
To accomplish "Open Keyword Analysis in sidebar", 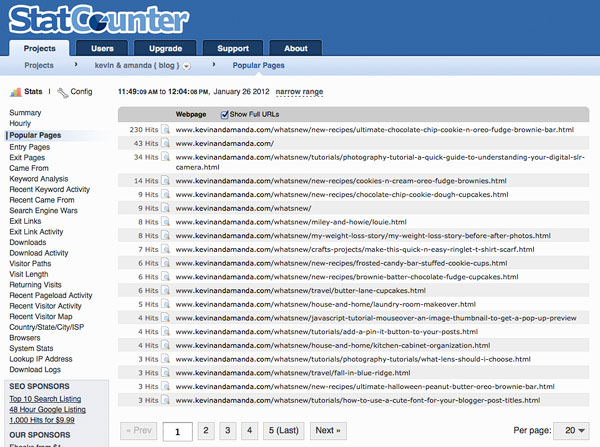I will click(x=39, y=179).
